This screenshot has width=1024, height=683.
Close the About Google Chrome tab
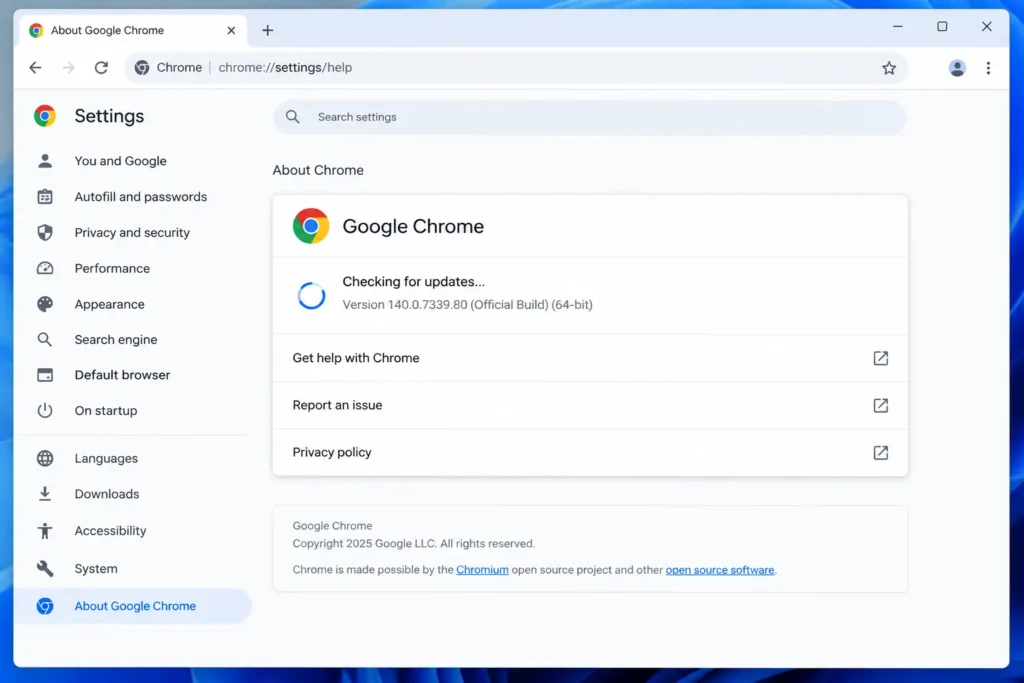click(231, 31)
